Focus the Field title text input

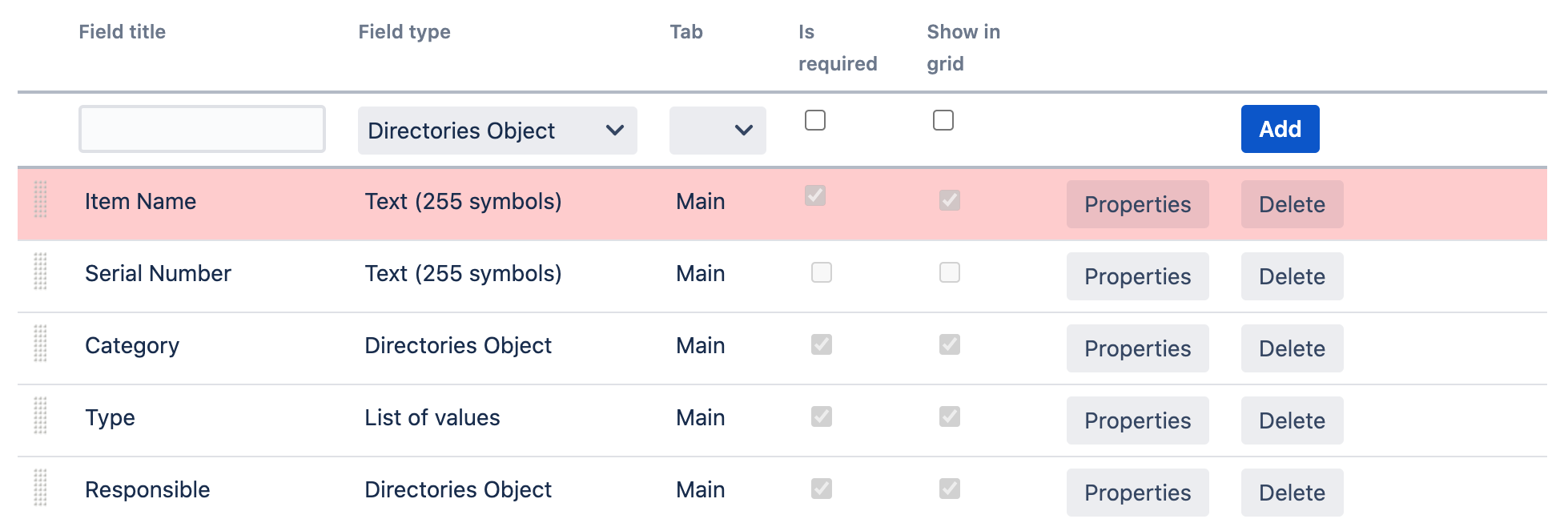pyautogui.click(x=202, y=129)
